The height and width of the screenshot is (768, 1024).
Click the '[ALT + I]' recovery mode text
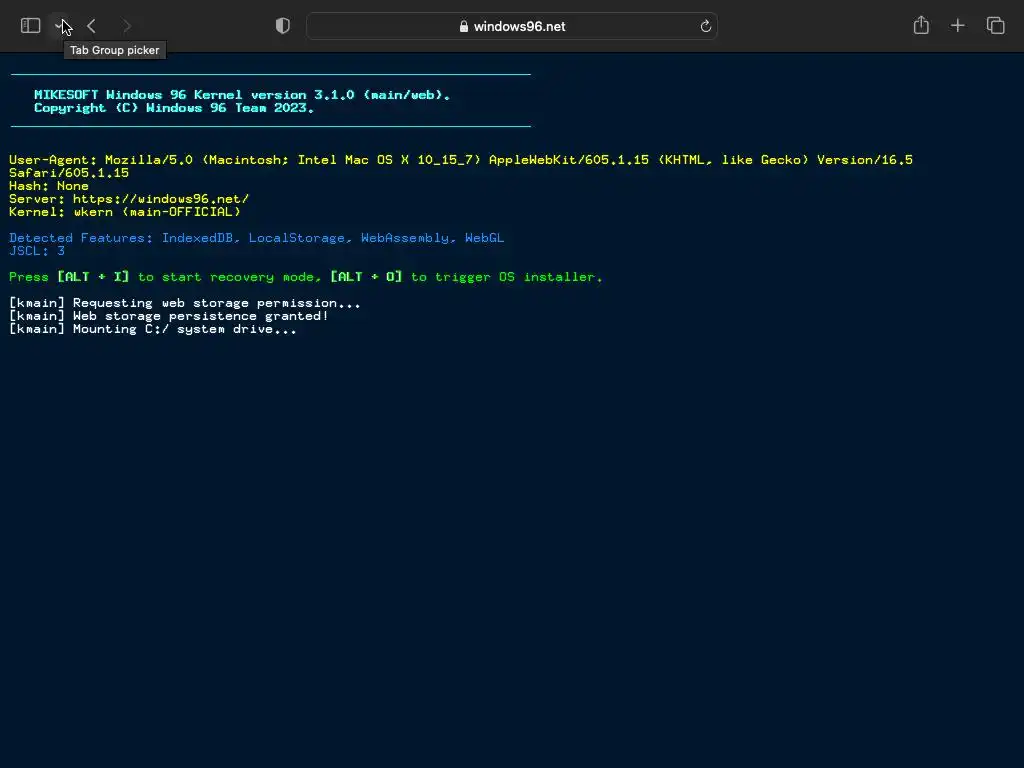click(x=93, y=277)
